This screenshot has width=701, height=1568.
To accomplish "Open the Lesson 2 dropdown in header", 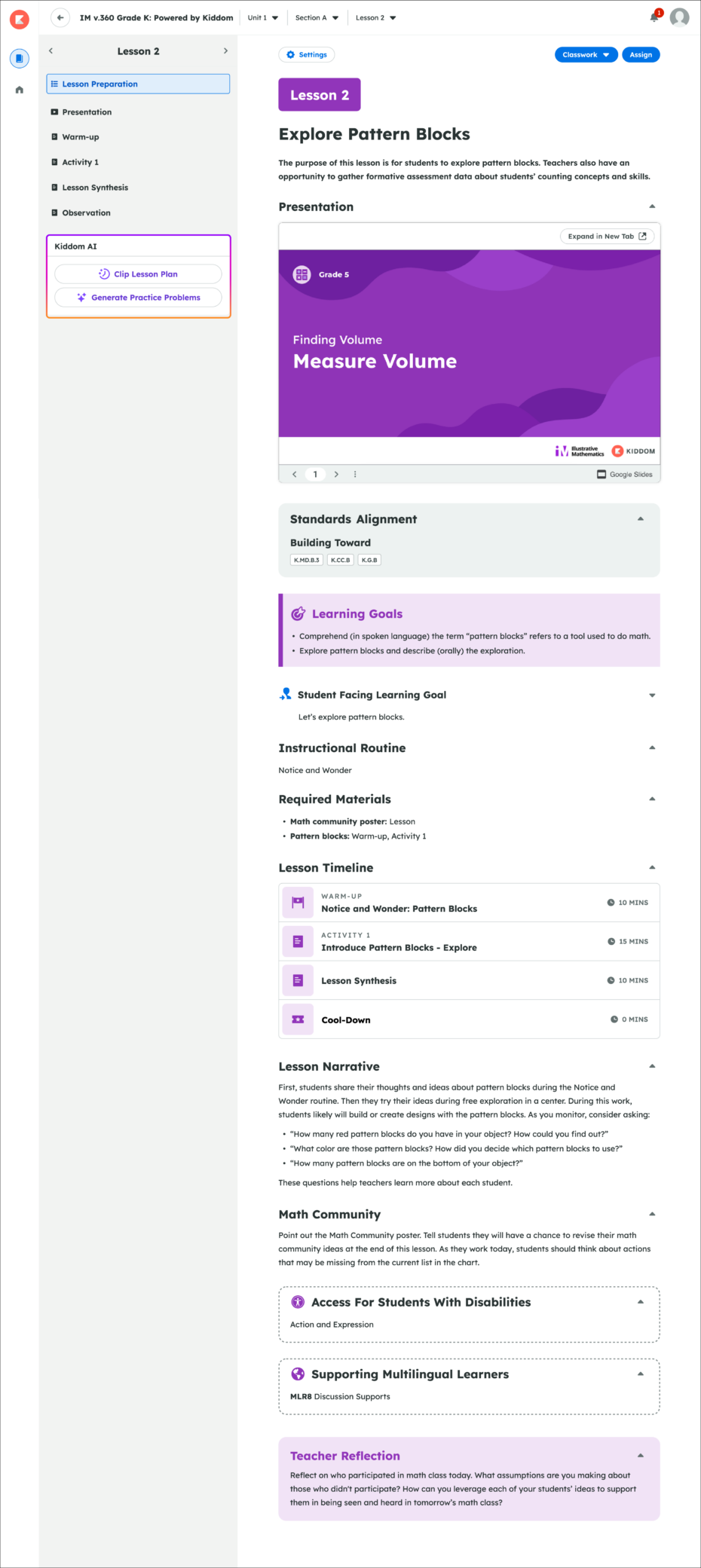I will pos(376,17).
